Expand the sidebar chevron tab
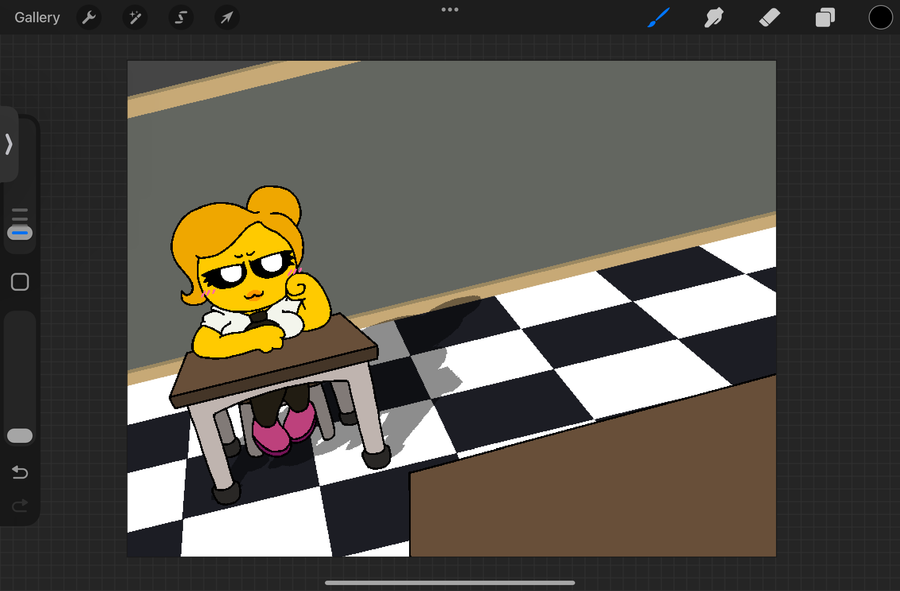Image resolution: width=900 pixels, height=591 pixels. click(x=9, y=144)
